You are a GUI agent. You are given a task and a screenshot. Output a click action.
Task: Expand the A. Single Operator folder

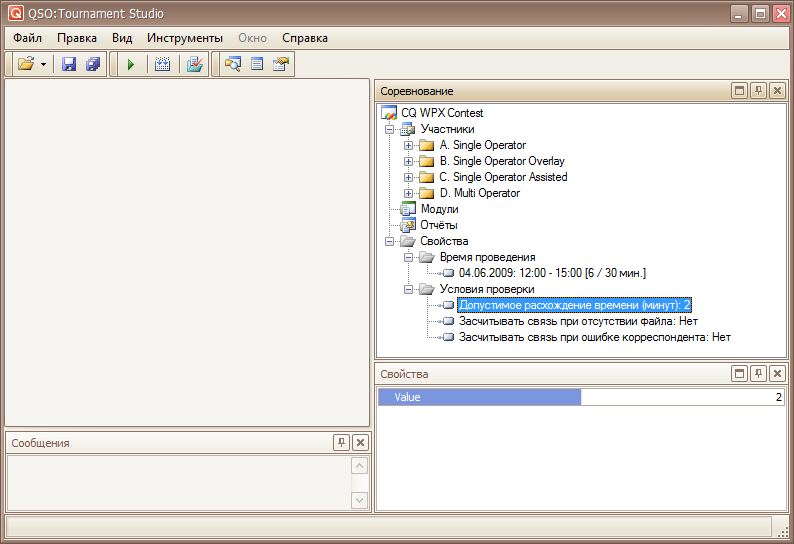(x=408, y=146)
